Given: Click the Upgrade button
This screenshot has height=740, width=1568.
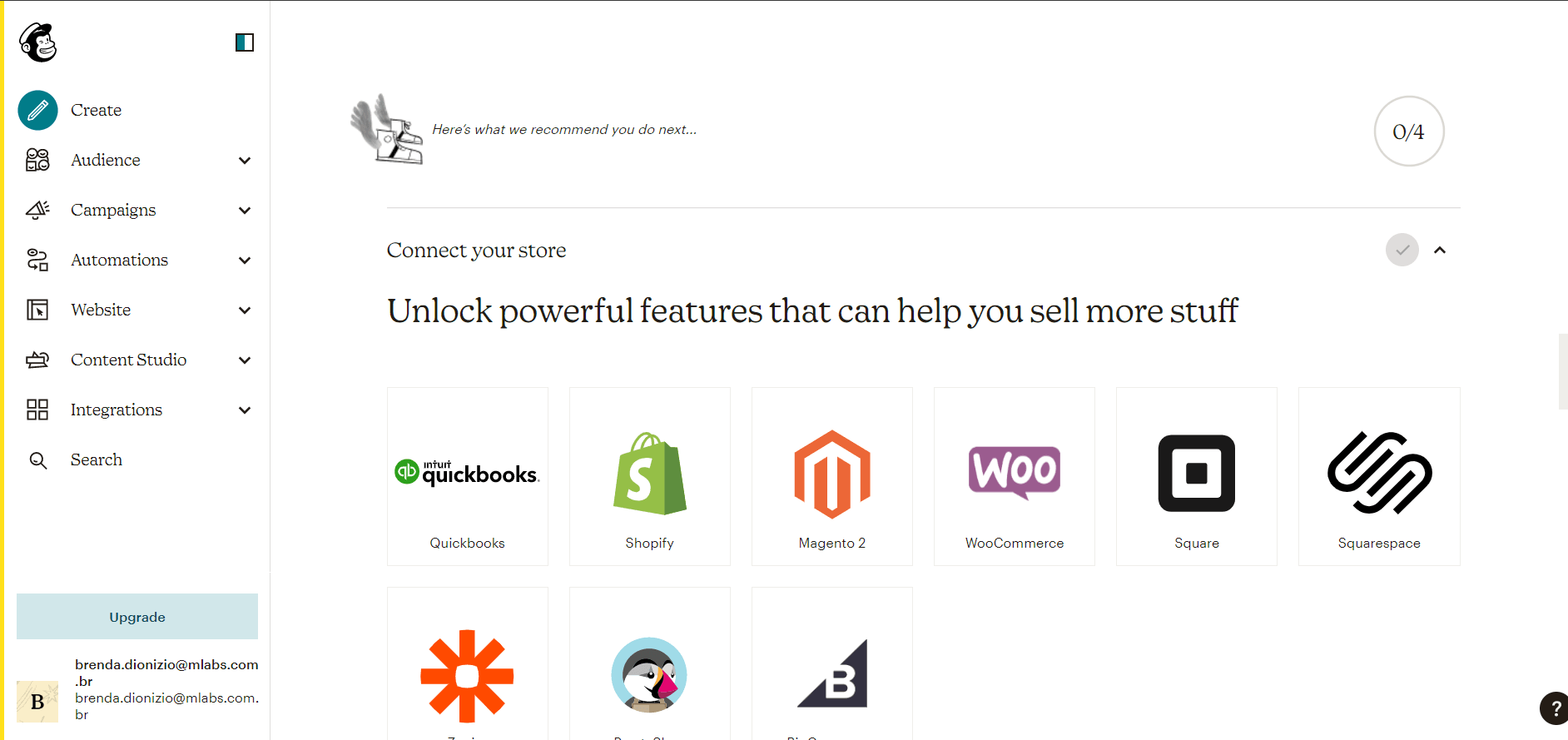Looking at the screenshot, I should (x=137, y=617).
